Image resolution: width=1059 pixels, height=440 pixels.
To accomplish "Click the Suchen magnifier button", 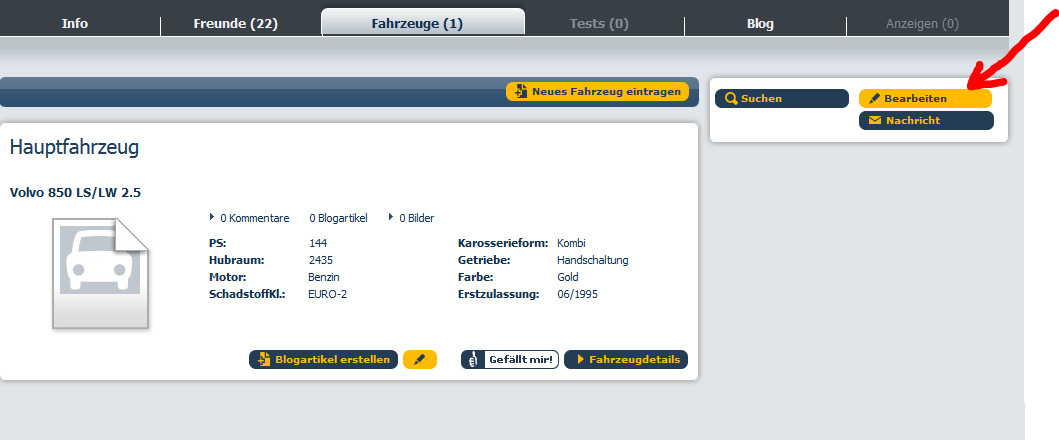I will tap(780, 98).
